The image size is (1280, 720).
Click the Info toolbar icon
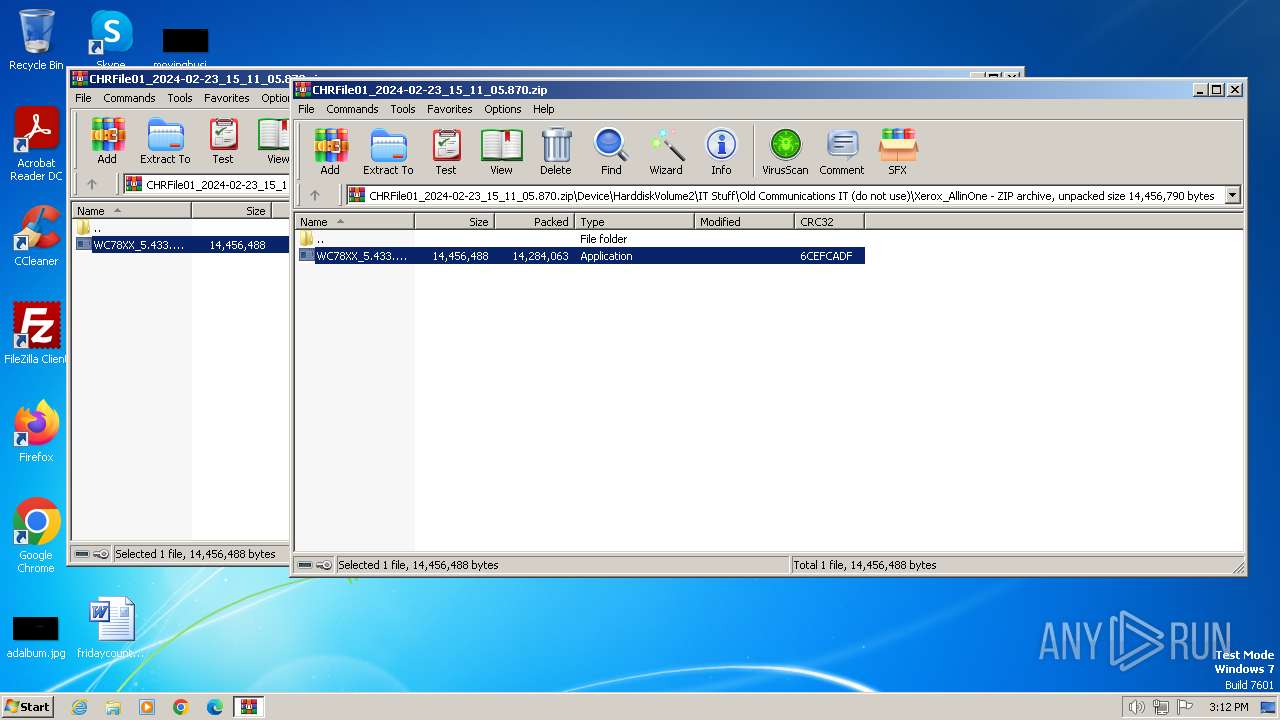(x=721, y=152)
